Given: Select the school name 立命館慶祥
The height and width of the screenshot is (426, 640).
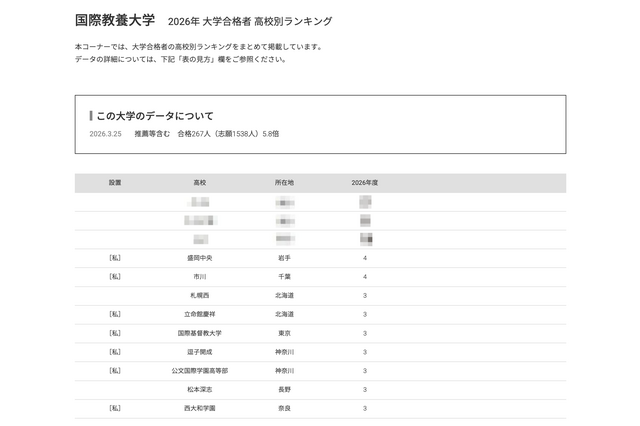Looking at the screenshot, I should [200, 314].
